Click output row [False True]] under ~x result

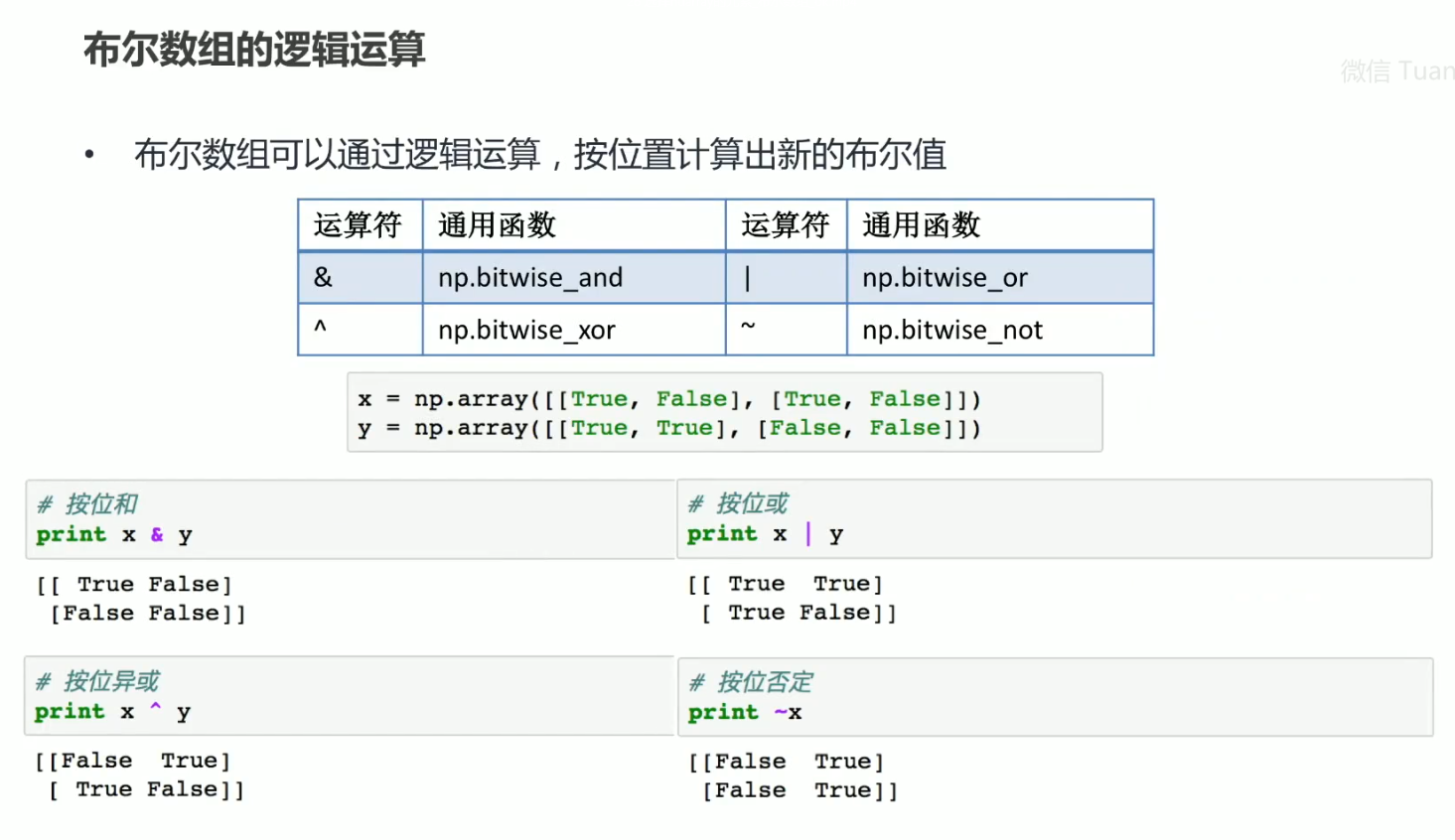click(x=800, y=790)
